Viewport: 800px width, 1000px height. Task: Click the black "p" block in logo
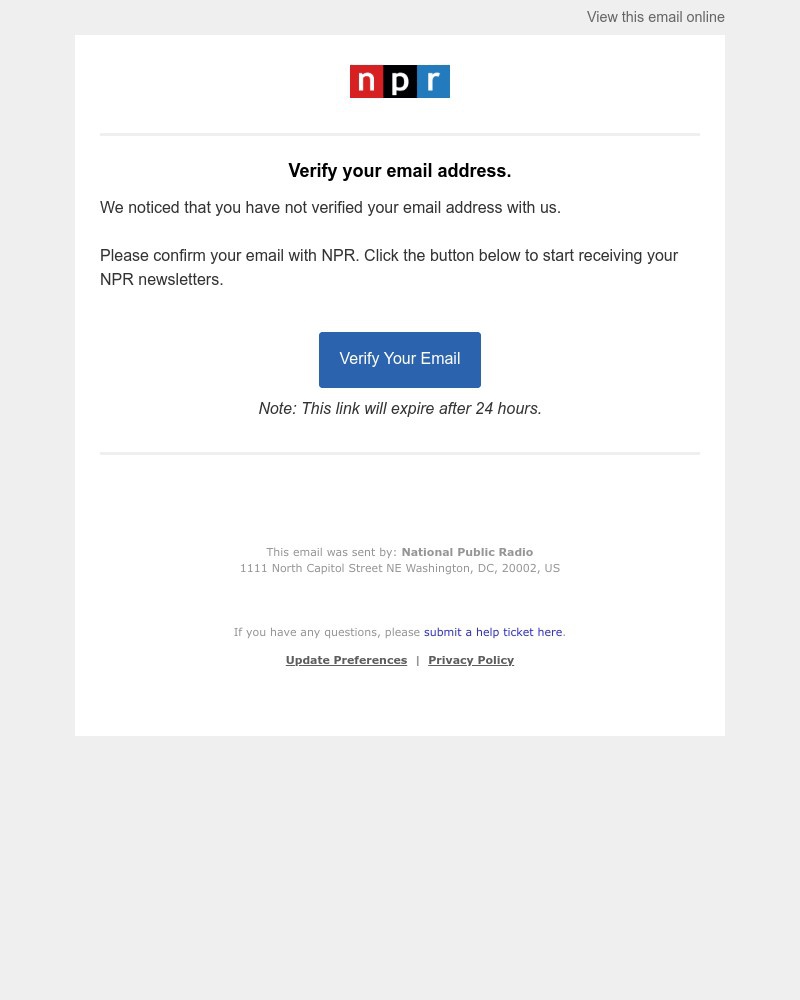click(x=400, y=81)
